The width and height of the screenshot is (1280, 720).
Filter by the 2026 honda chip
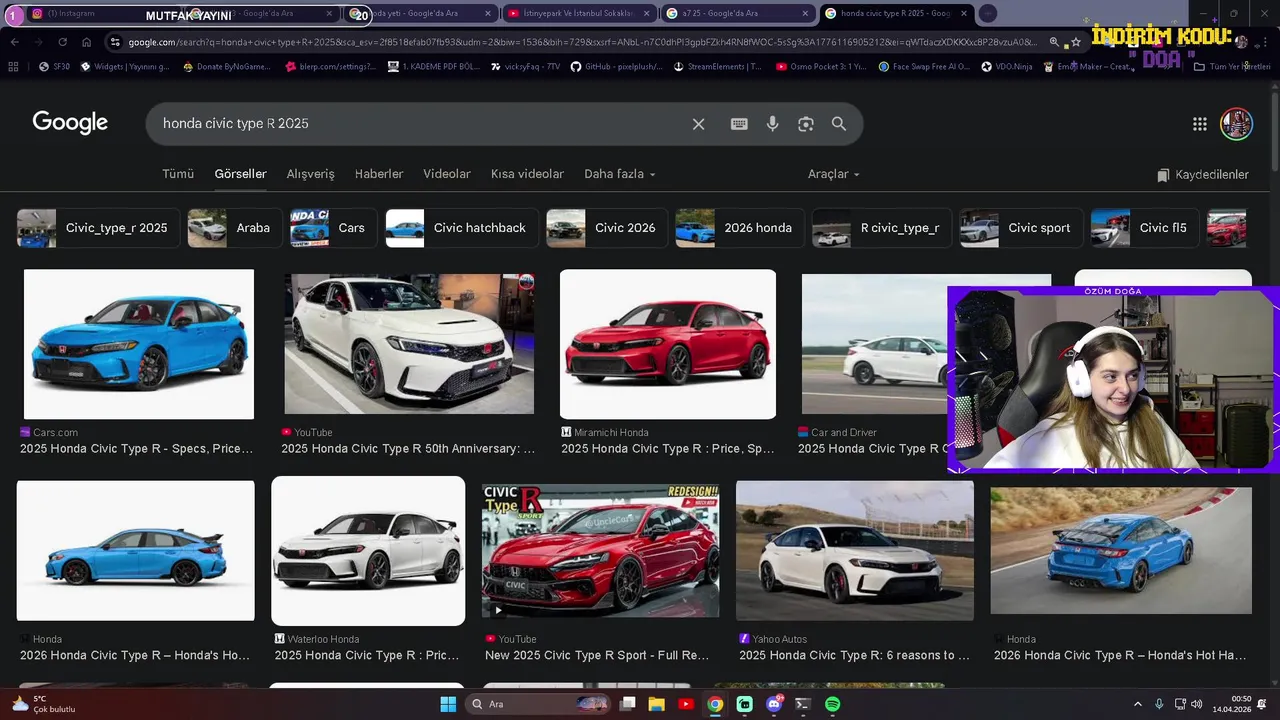[740, 228]
